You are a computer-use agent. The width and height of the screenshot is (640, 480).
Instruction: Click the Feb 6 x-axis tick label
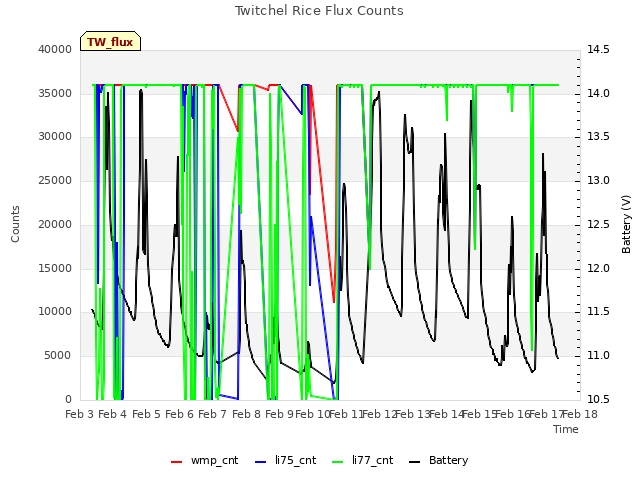click(179, 414)
